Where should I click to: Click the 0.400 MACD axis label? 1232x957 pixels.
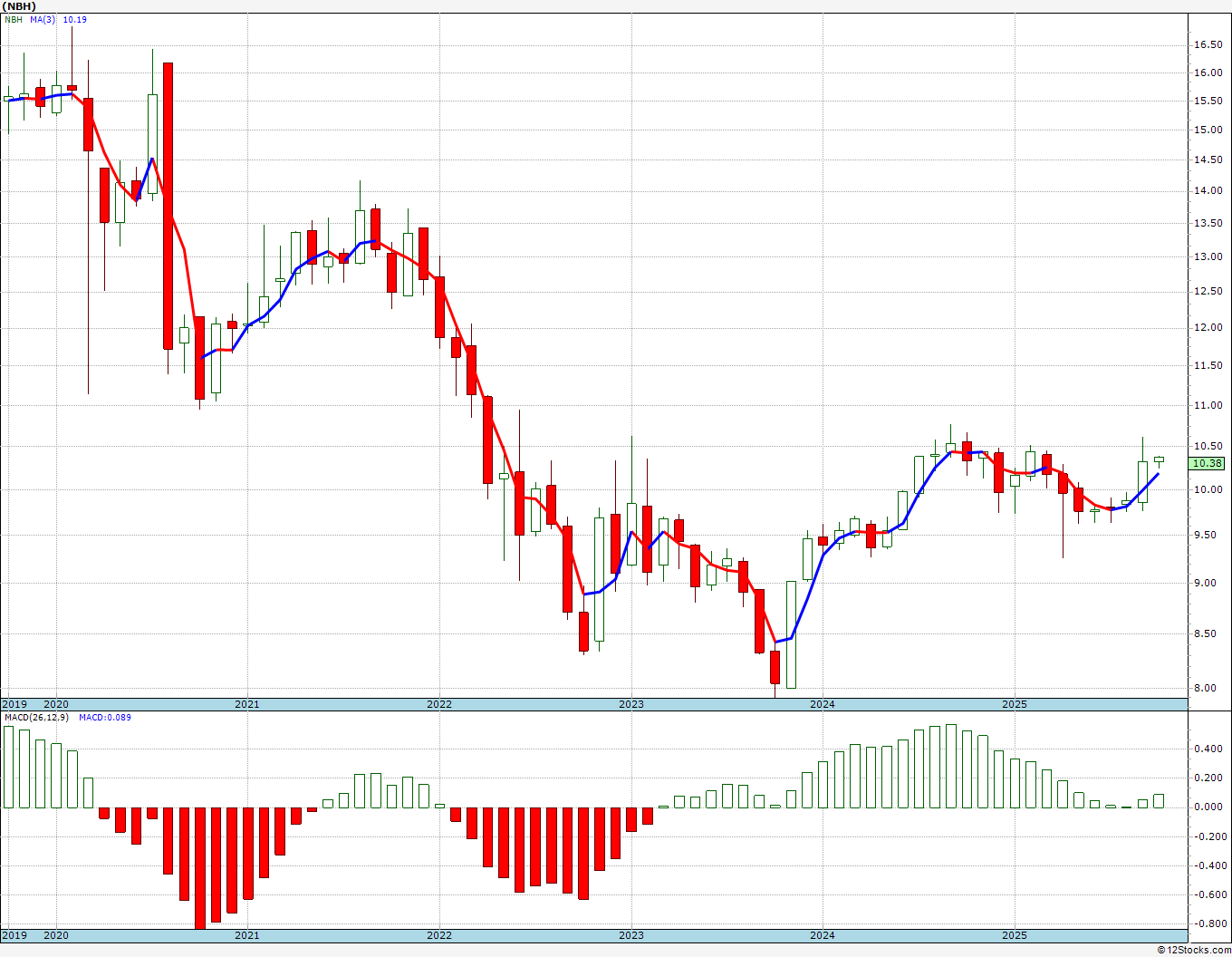[x=1209, y=749]
